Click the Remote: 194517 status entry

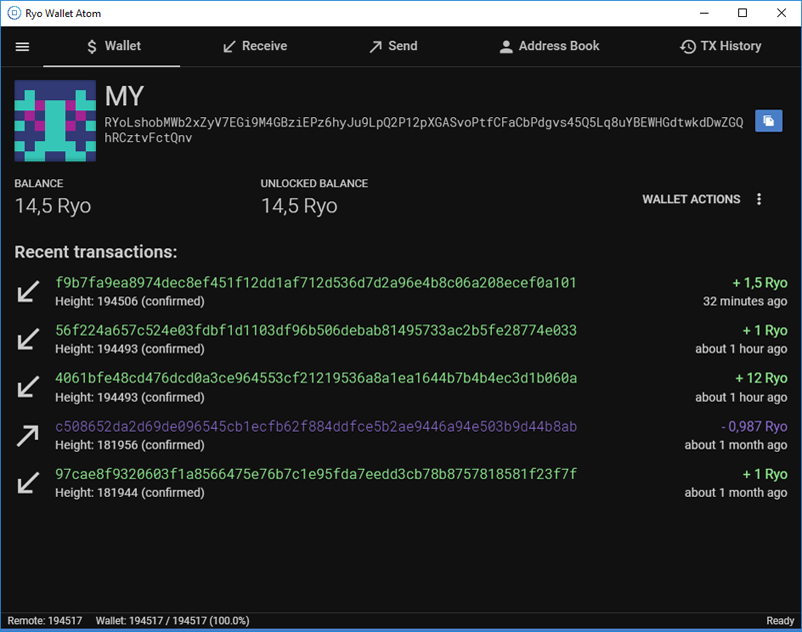tap(44, 621)
